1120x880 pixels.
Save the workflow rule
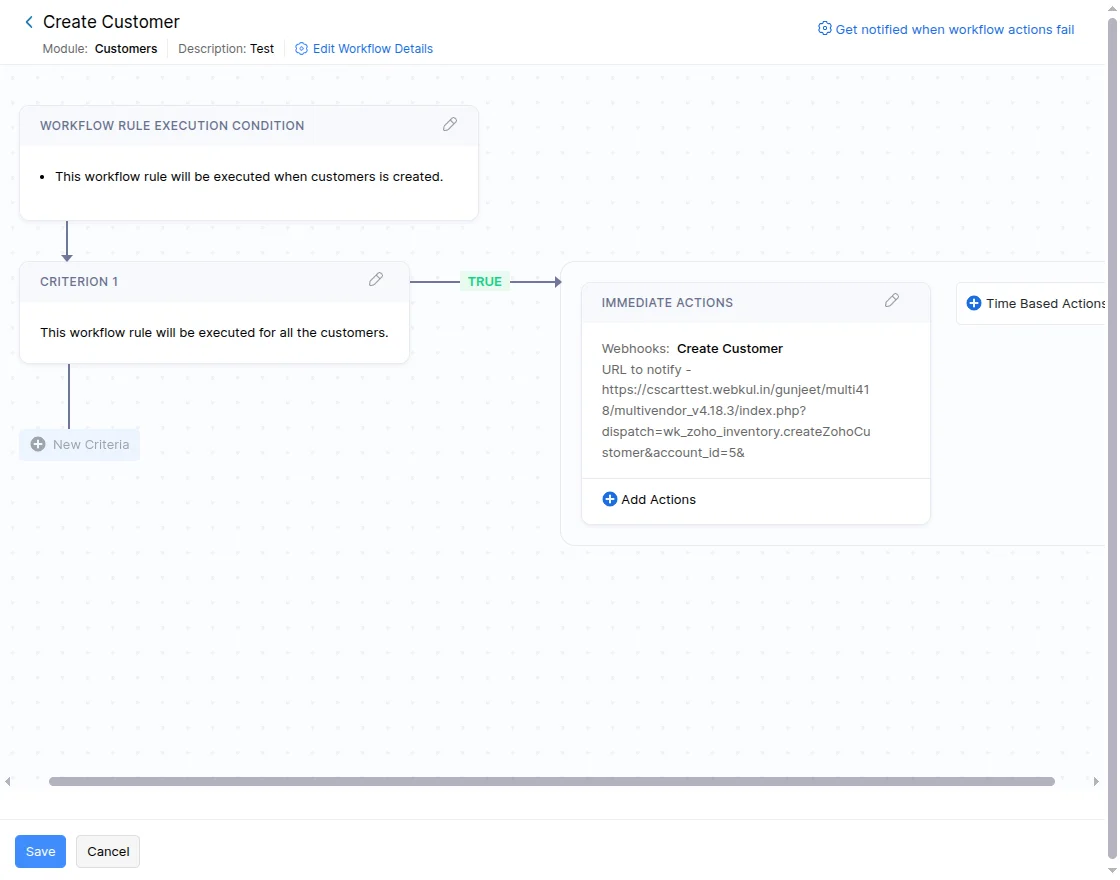point(40,851)
